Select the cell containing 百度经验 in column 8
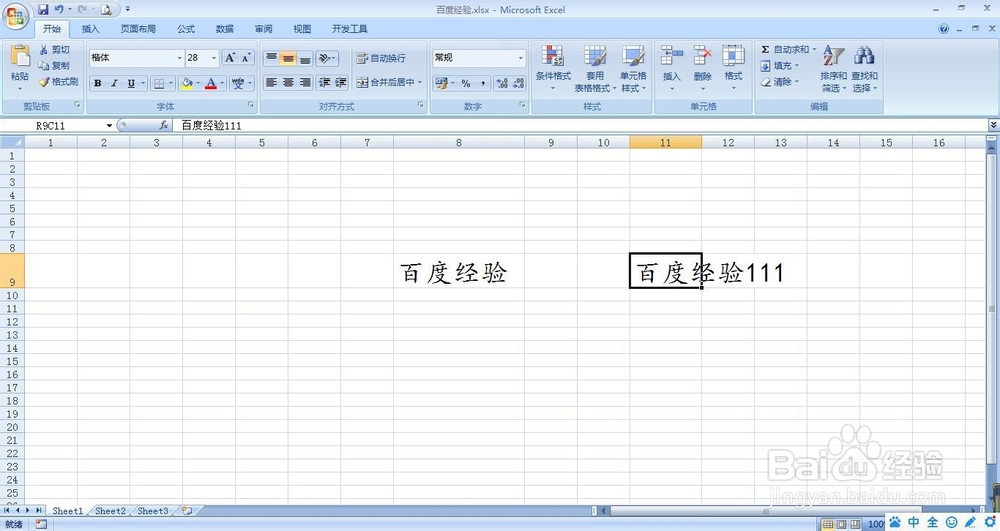Screen dimensions: 1000x531 [x=459, y=271]
